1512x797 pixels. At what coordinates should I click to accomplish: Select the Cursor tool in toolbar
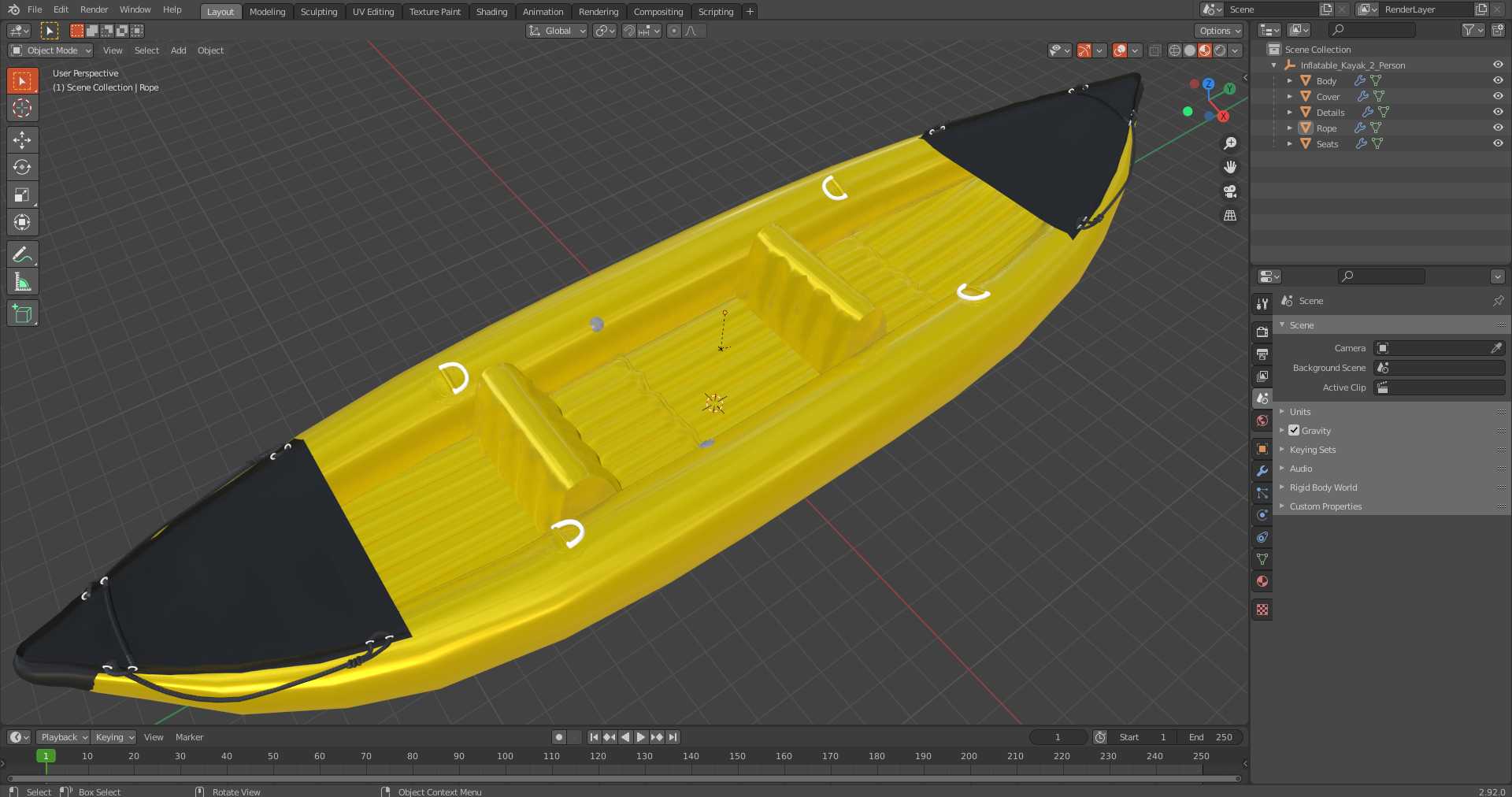tap(22, 108)
